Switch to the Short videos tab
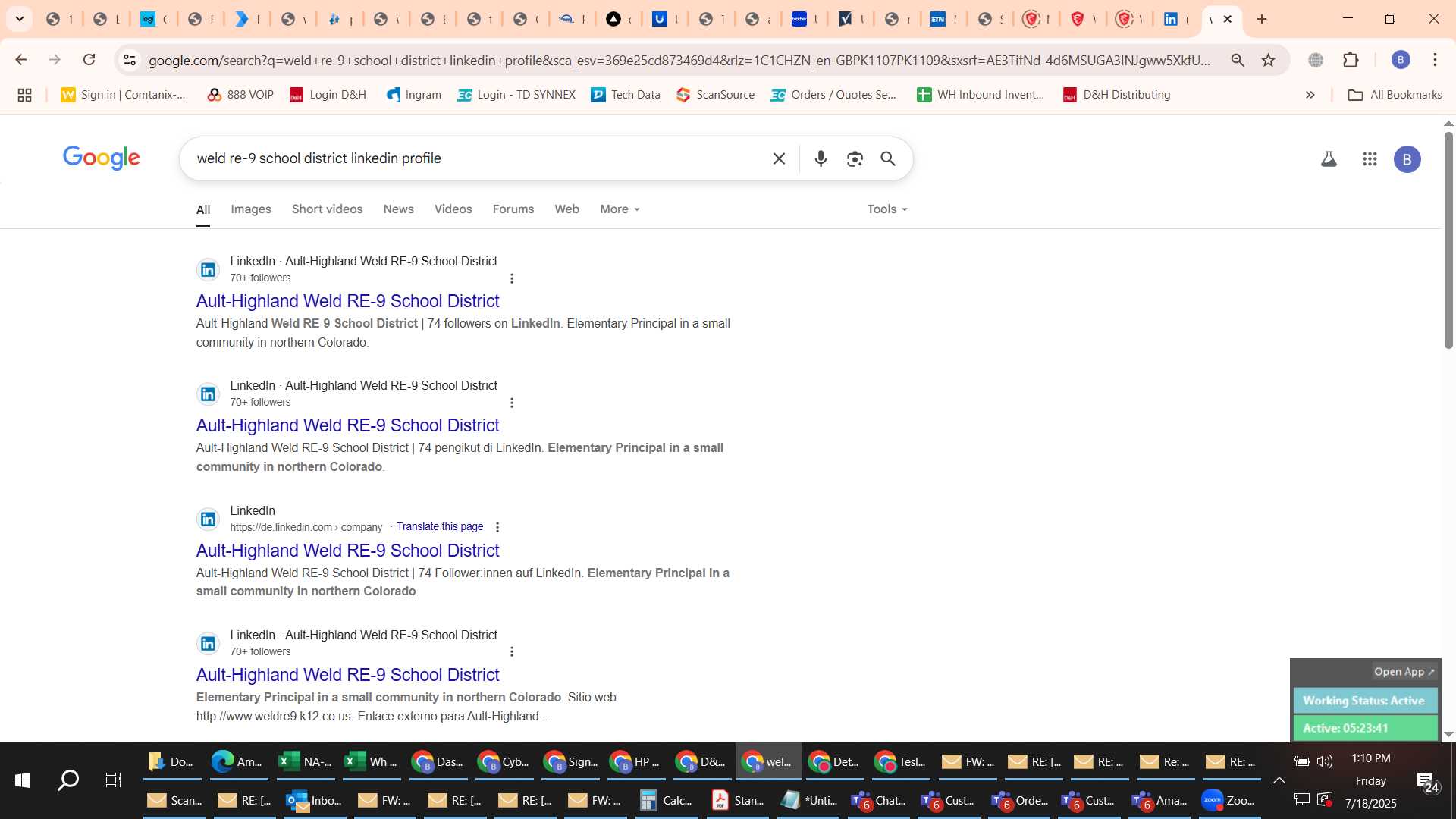Screen dimensions: 1456x819 [327, 209]
